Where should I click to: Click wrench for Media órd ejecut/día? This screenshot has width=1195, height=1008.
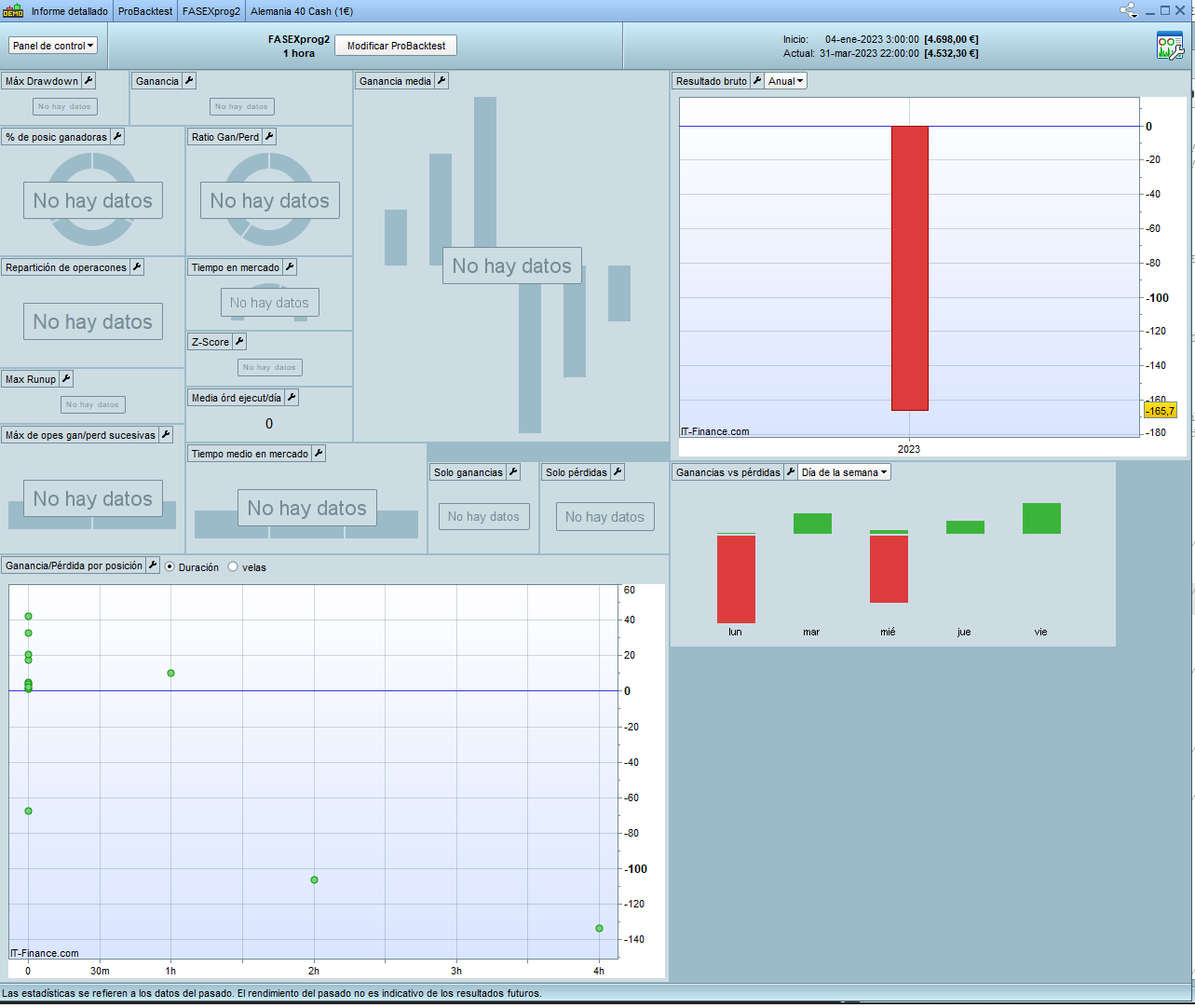[x=292, y=398]
